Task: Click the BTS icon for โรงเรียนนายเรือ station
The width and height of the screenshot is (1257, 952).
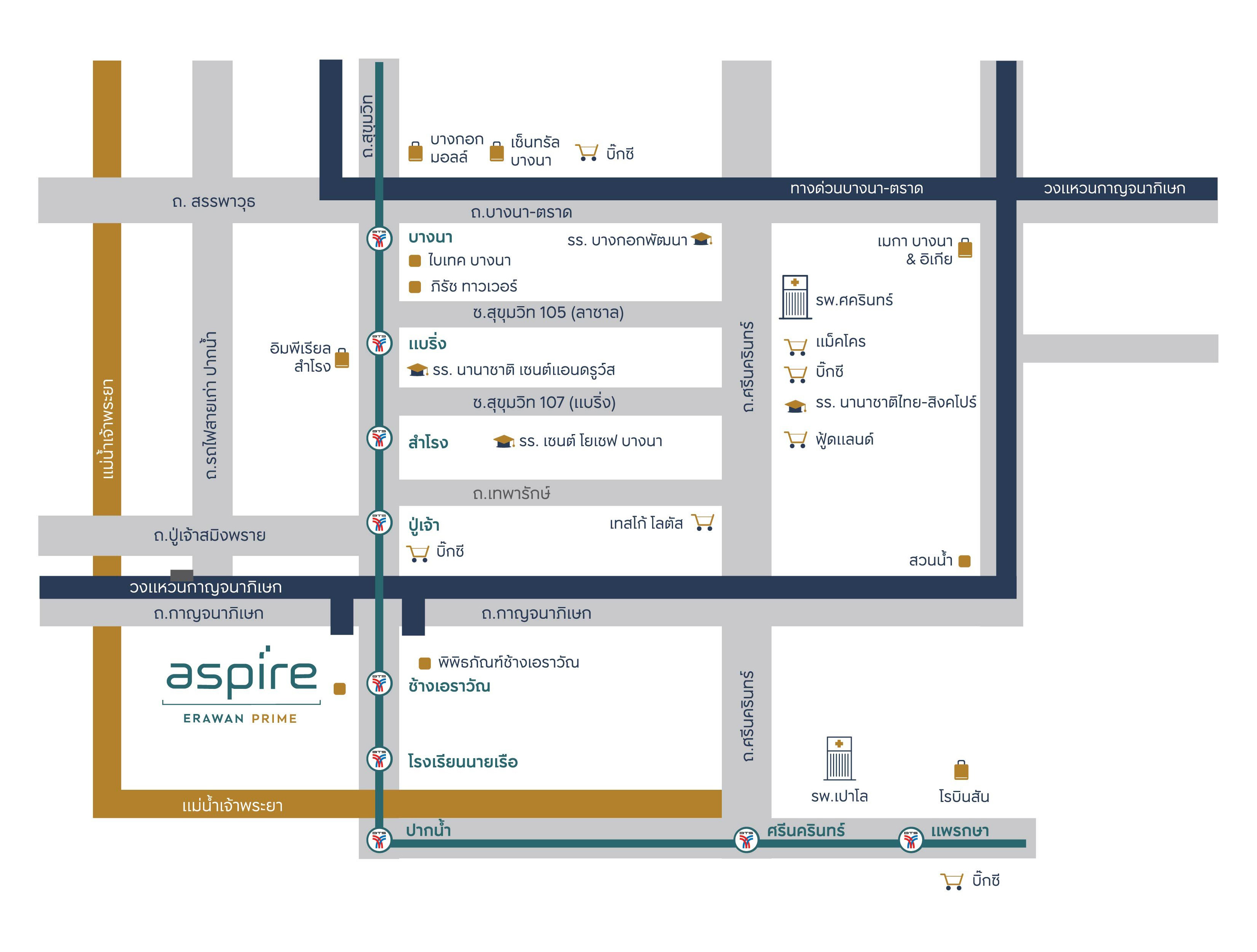Action: [379, 759]
